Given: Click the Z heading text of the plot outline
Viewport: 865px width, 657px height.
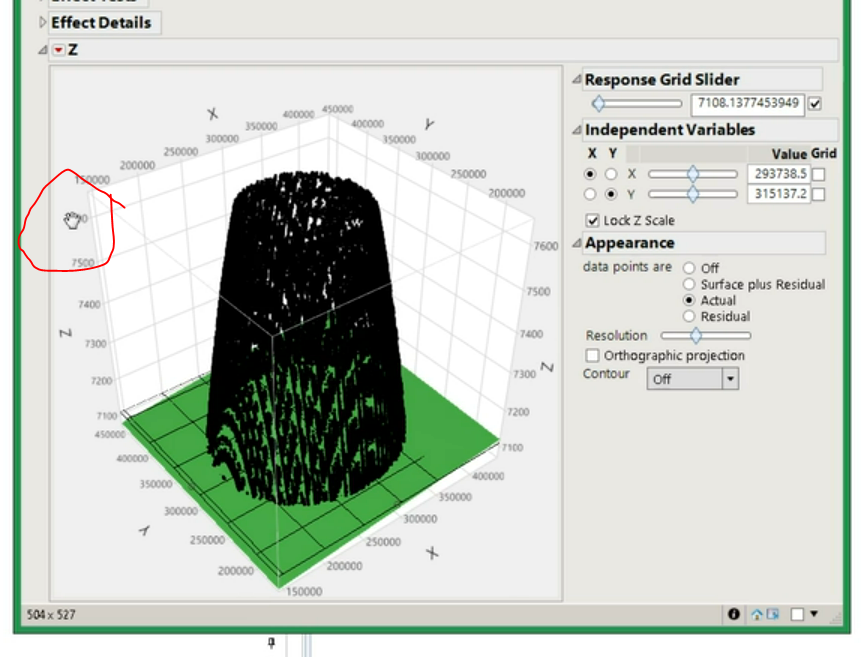Looking at the screenshot, I should 73,50.
